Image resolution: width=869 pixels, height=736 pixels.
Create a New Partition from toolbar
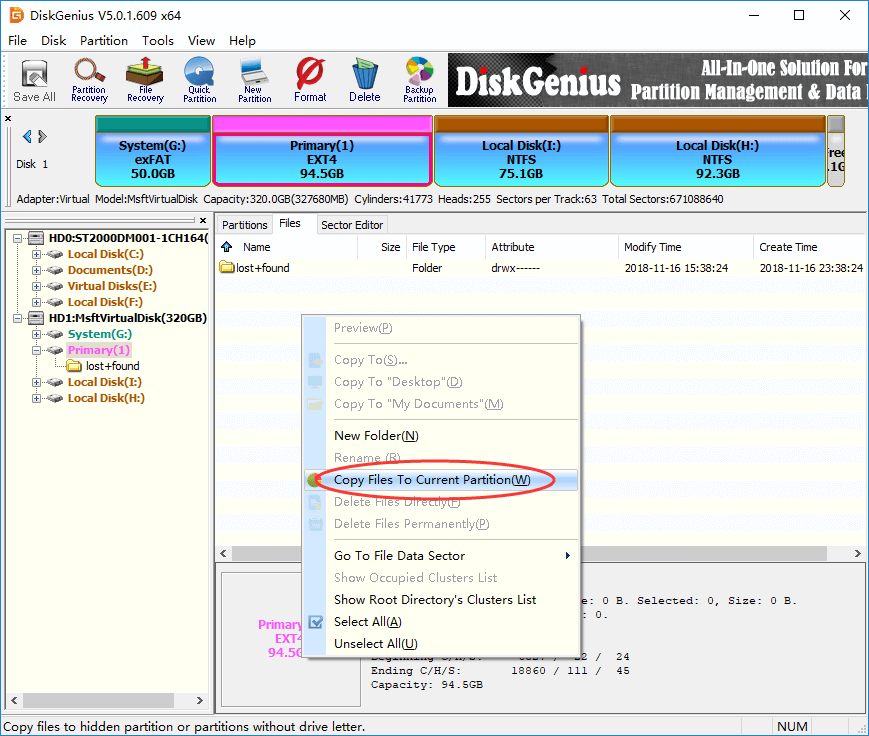coord(254,80)
